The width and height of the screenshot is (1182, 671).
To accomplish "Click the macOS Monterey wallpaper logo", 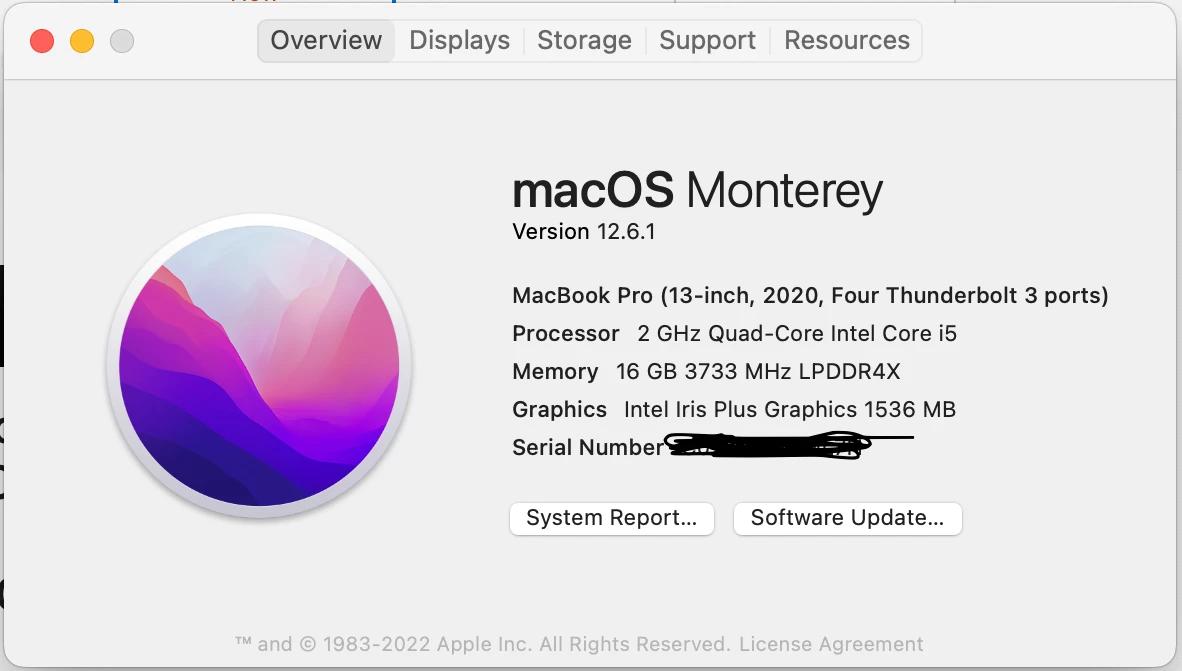I will pyautogui.click(x=259, y=366).
